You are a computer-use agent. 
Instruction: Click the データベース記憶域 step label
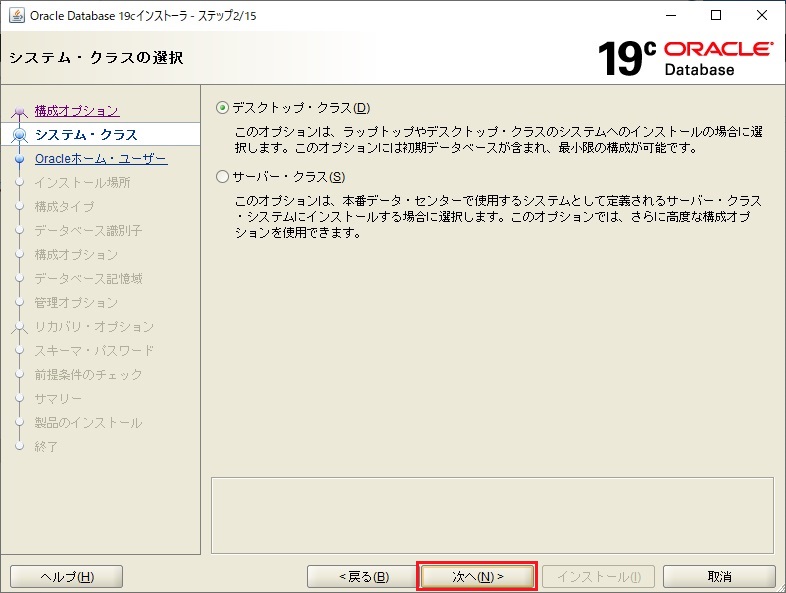[88, 279]
